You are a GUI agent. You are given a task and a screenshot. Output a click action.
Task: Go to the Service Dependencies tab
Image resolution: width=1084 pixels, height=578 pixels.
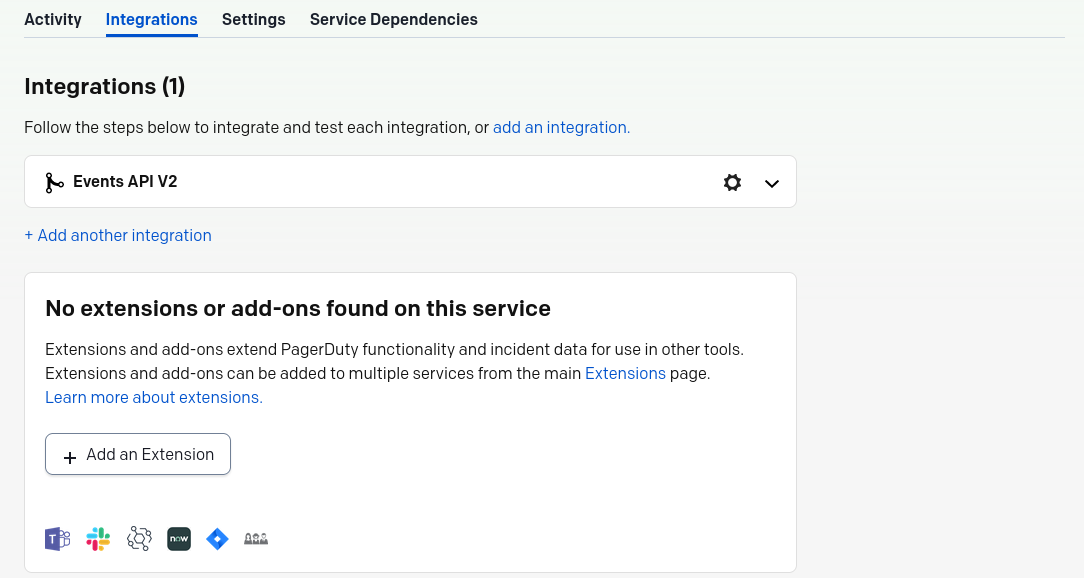(x=393, y=19)
